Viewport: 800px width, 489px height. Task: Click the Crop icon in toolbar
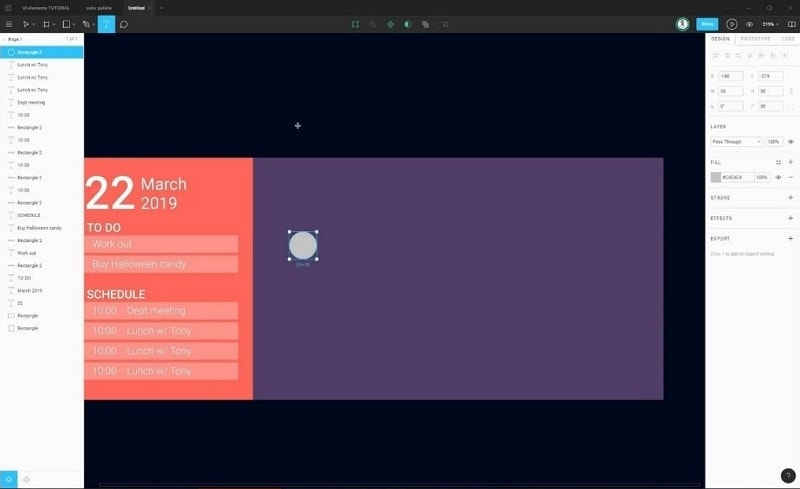tap(445, 24)
